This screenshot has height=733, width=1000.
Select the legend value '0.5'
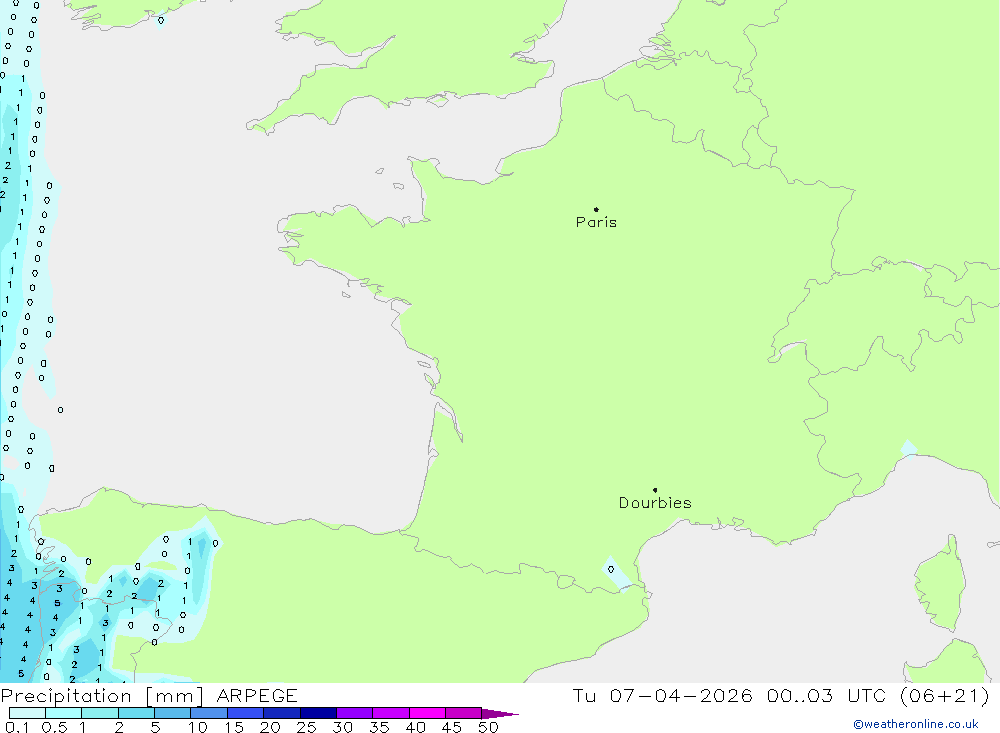(54, 727)
